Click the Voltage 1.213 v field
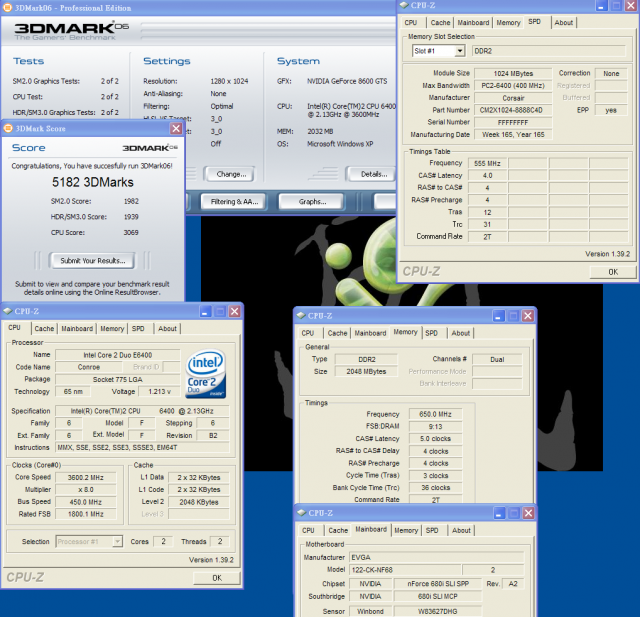Screen dimensions: 640x617 click(159, 392)
